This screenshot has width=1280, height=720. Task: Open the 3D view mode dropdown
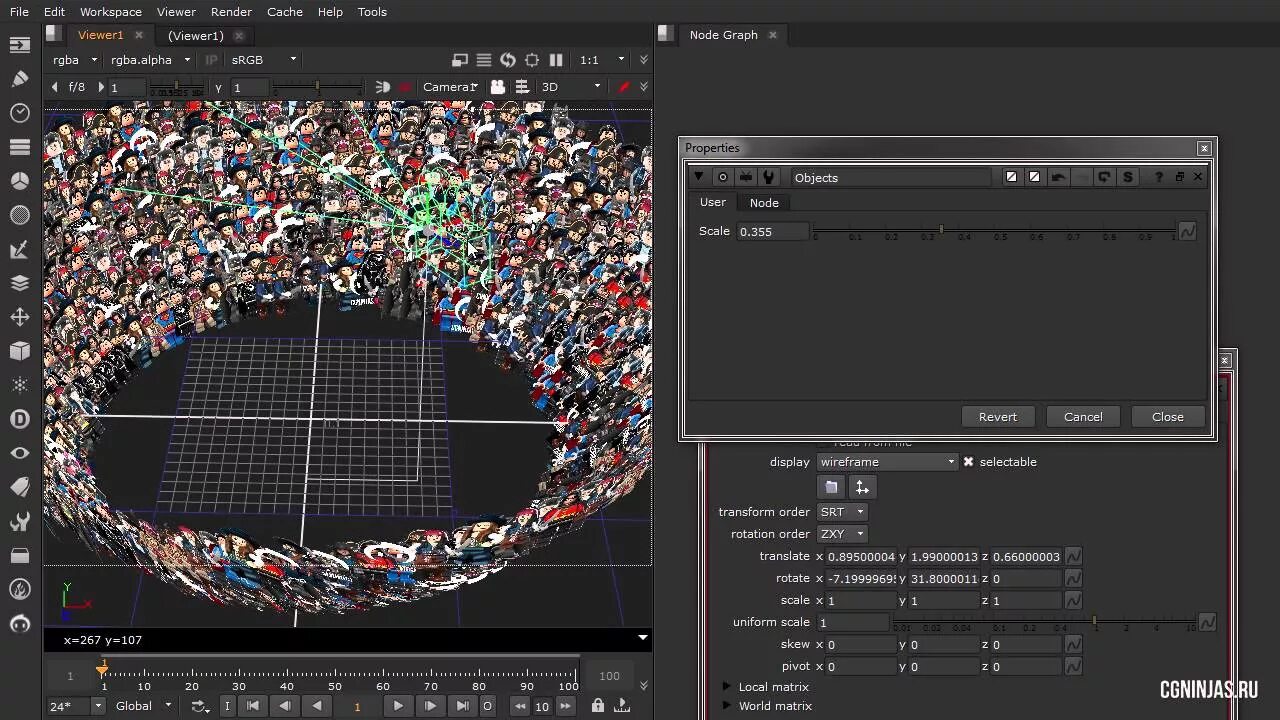pyautogui.click(x=571, y=87)
